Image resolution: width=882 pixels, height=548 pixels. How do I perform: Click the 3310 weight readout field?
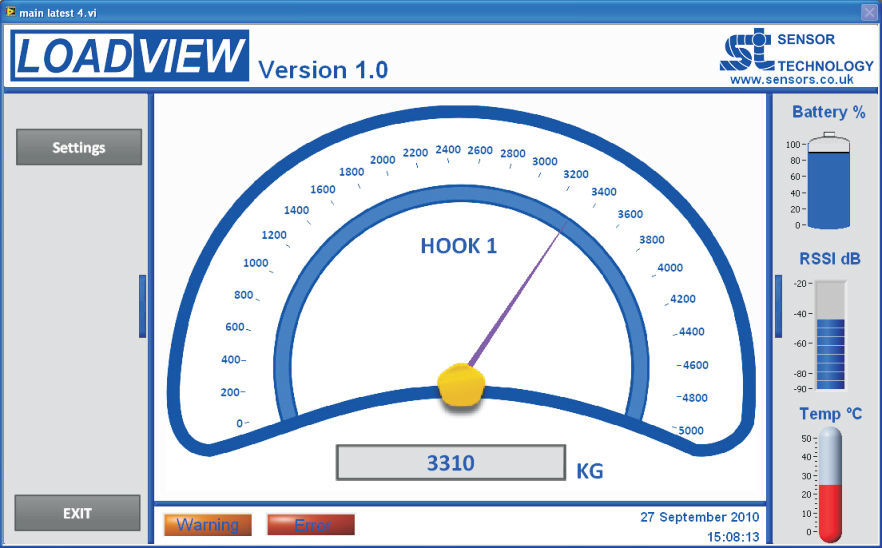(451, 464)
